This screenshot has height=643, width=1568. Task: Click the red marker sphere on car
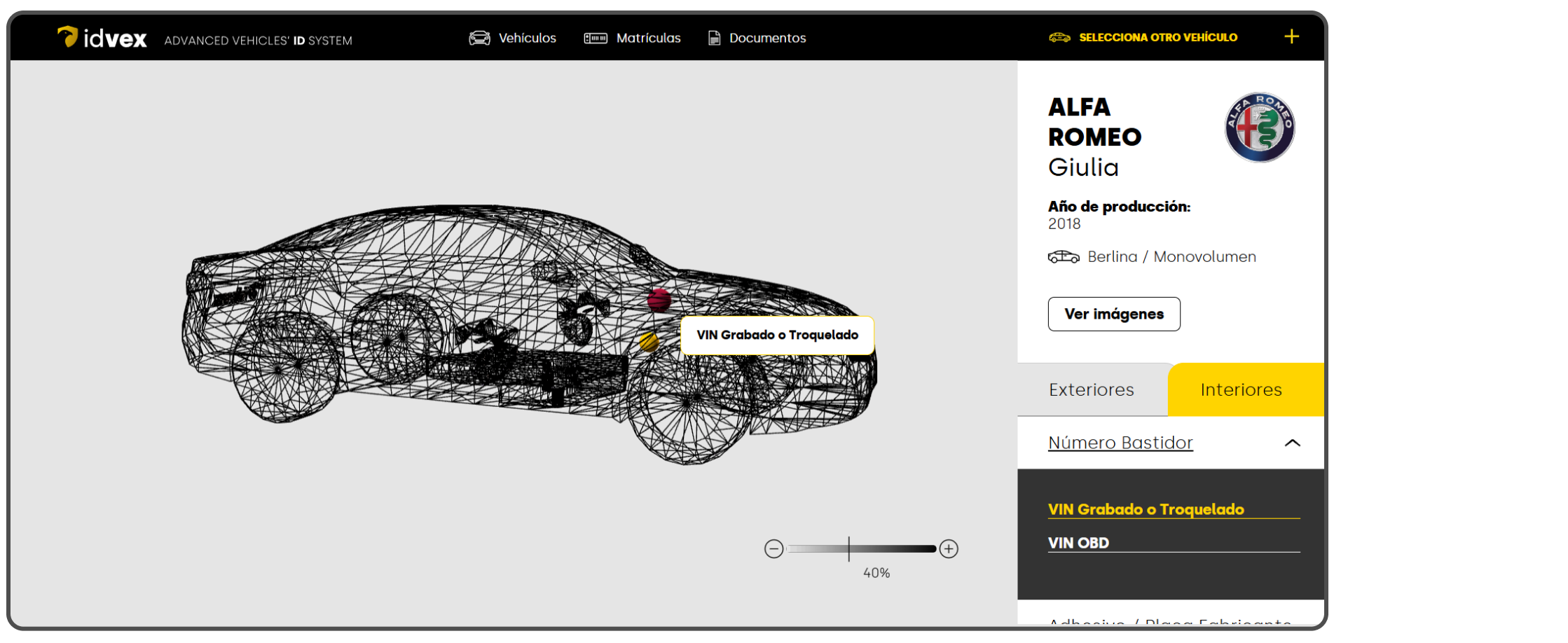pyautogui.click(x=659, y=300)
